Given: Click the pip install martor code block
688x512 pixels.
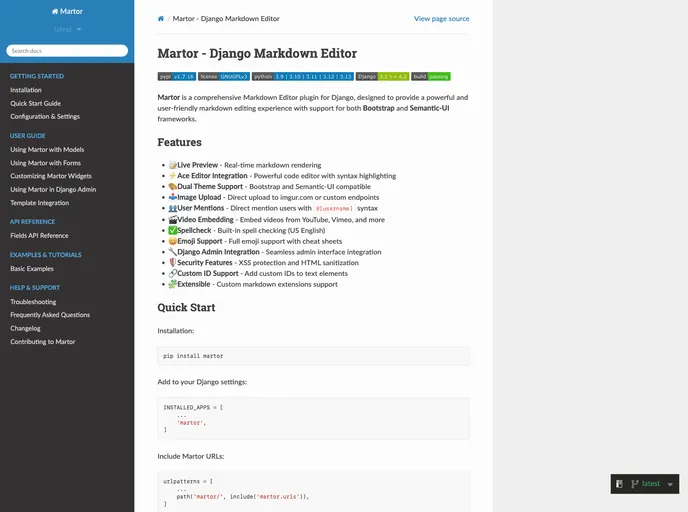Looking at the screenshot, I should 313,356.
